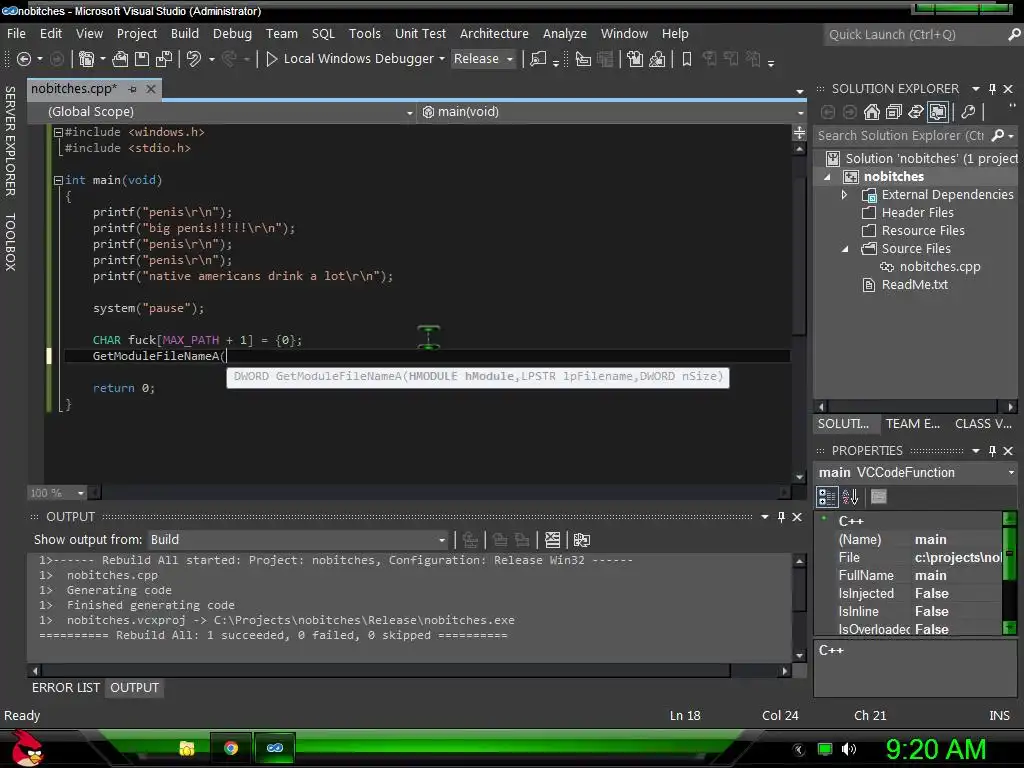Click the Properties grid green scrollbar thumb
1024x768 pixels.
1010,554
